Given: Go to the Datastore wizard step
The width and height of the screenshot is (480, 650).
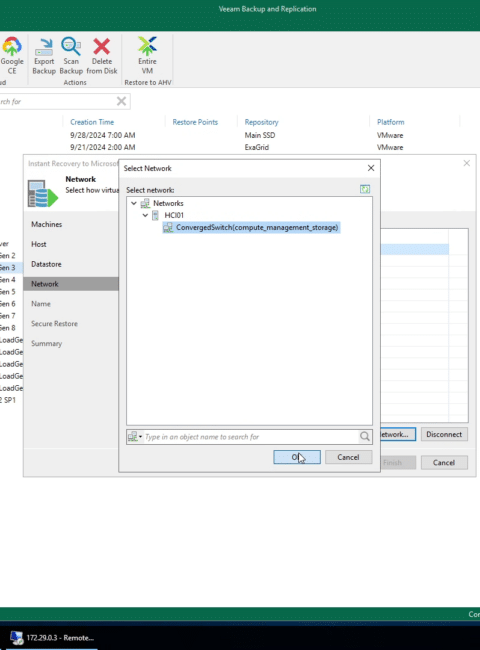Looking at the screenshot, I should coord(46,264).
